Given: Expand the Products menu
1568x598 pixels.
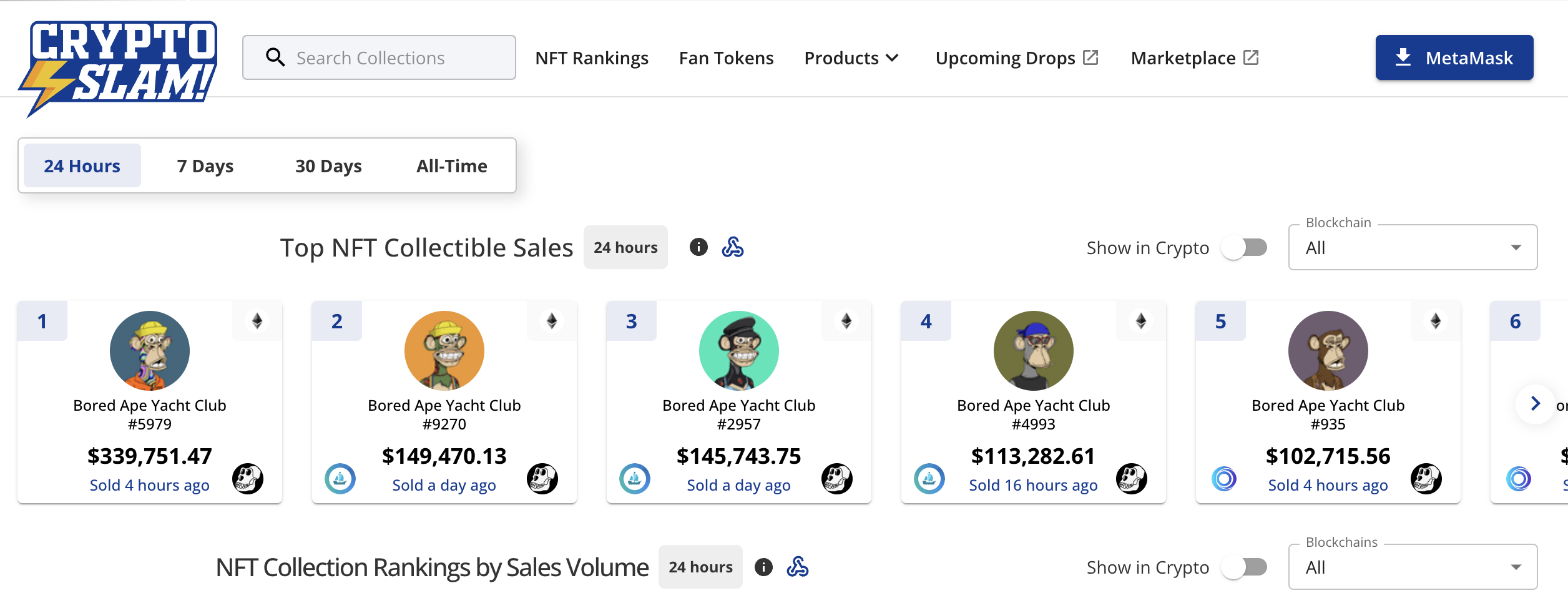Looking at the screenshot, I should click(851, 58).
